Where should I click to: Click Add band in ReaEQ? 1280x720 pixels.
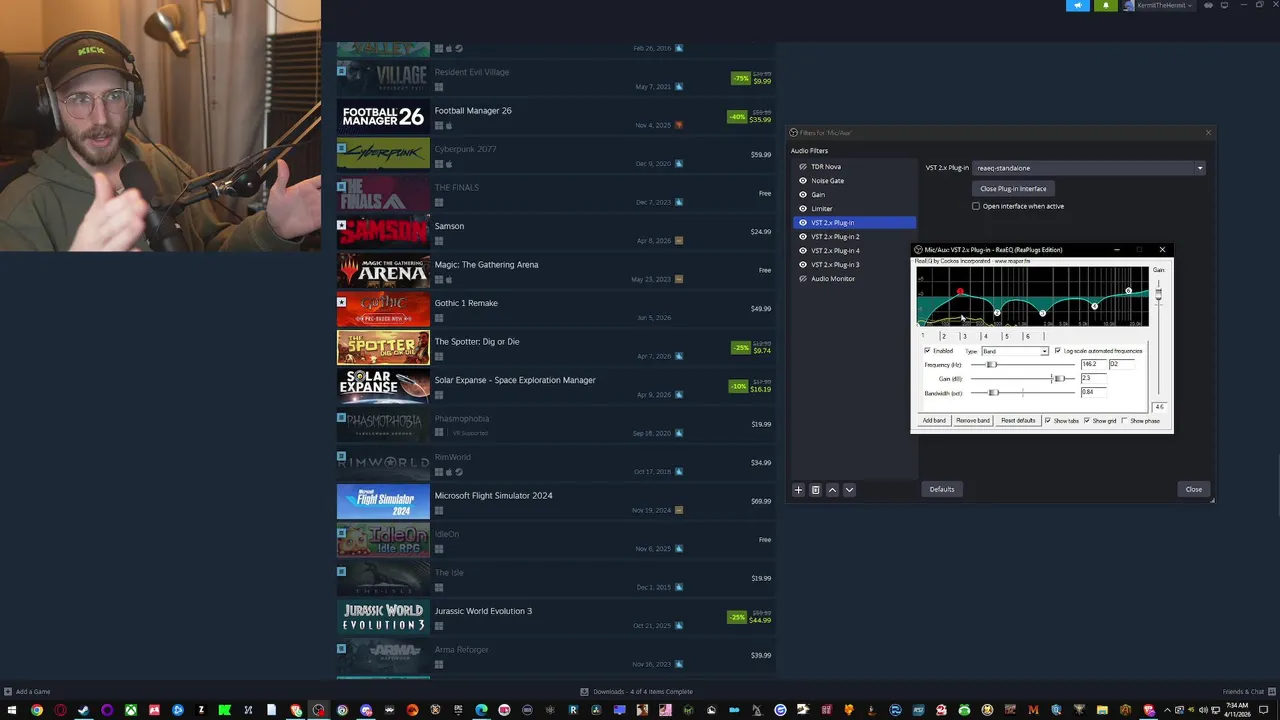pyautogui.click(x=934, y=421)
